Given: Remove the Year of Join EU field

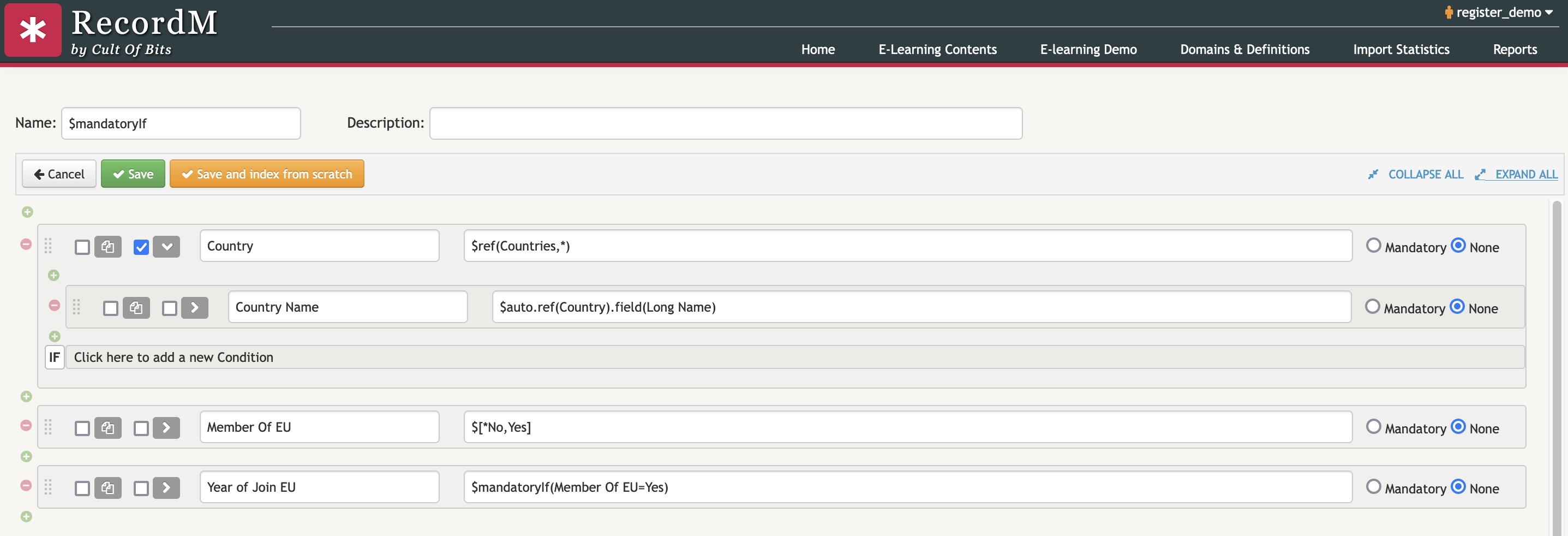Looking at the screenshot, I should (x=26, y=485).
